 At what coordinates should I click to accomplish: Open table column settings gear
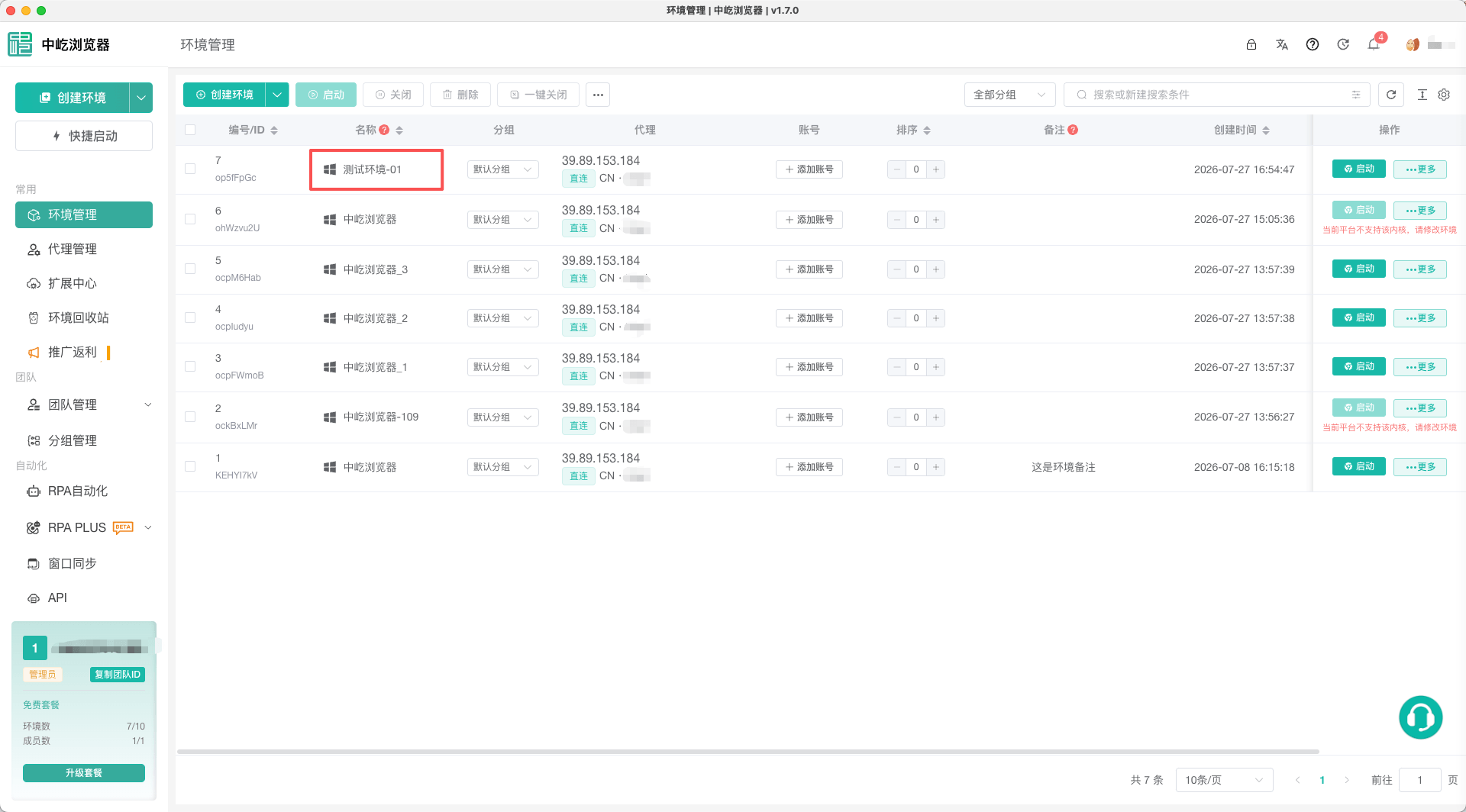[1444, 95]
